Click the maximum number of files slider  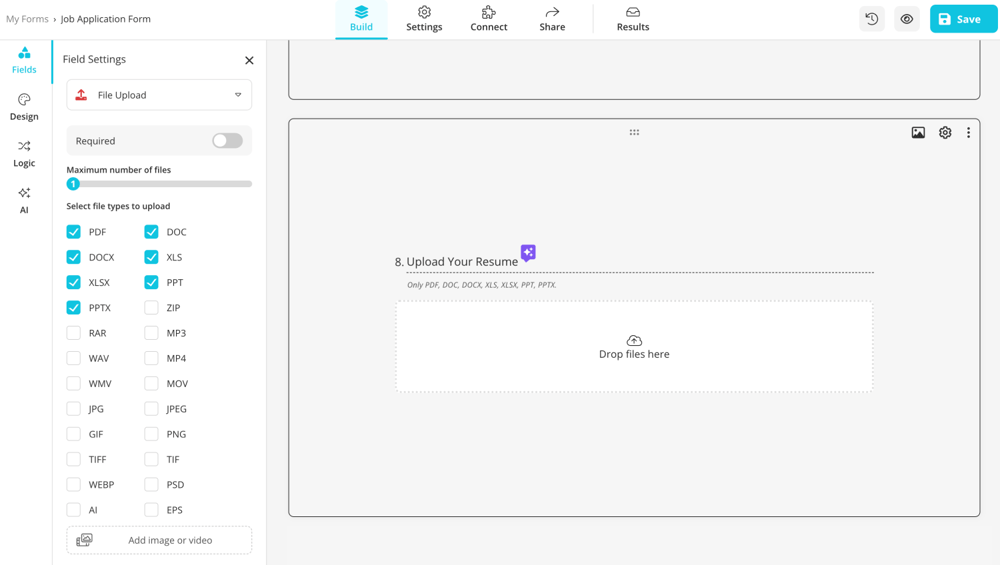point(159,184)
